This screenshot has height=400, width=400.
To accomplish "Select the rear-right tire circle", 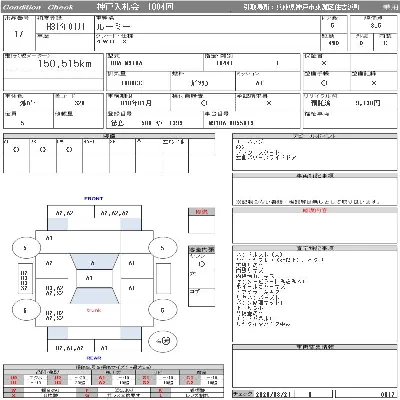I will pos(163,310).
